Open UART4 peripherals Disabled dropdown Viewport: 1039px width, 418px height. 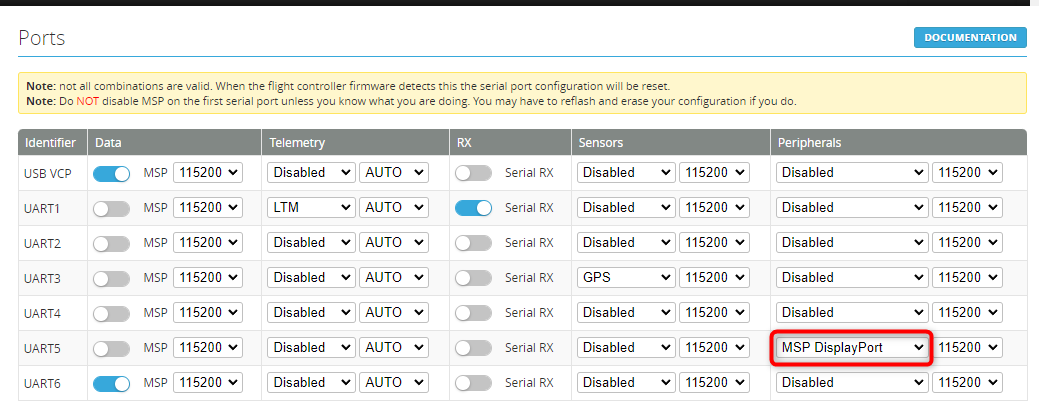[x=852, y=312]
